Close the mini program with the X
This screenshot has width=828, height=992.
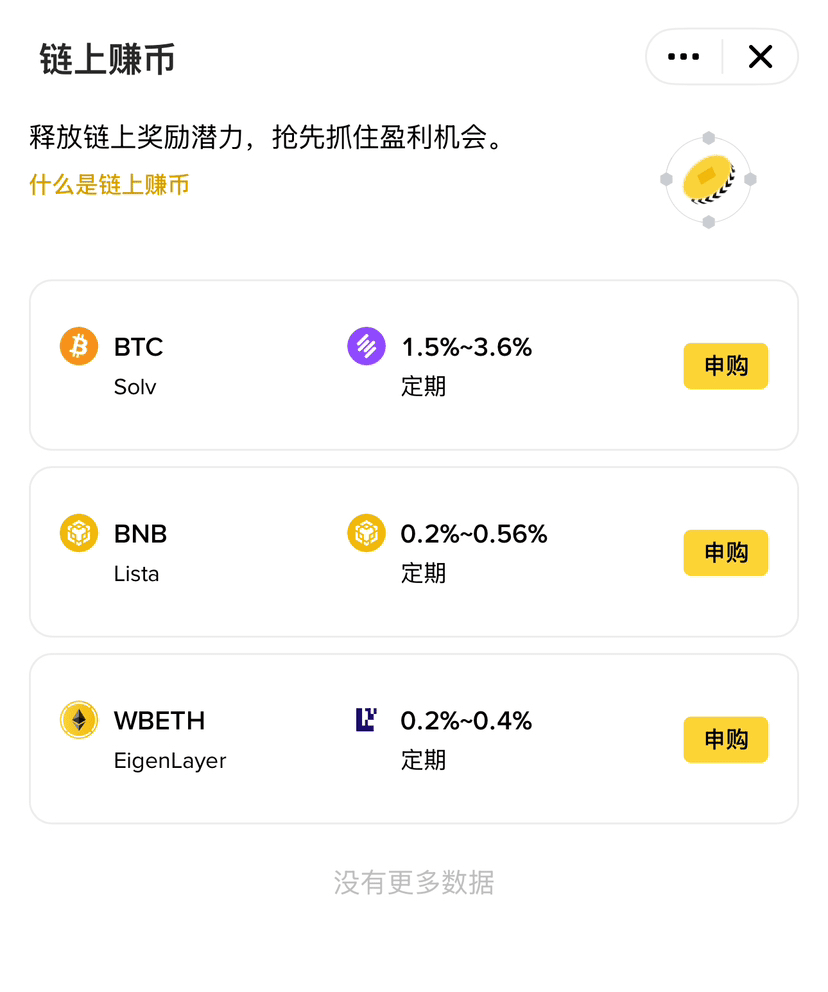tap(760, 57)
